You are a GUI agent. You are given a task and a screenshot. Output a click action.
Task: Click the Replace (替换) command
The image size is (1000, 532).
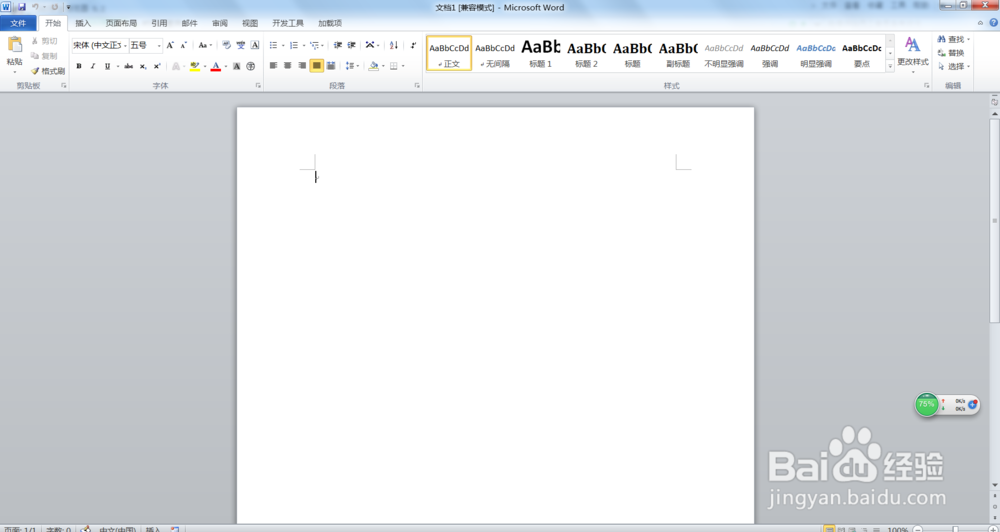[x=951, y=53]
